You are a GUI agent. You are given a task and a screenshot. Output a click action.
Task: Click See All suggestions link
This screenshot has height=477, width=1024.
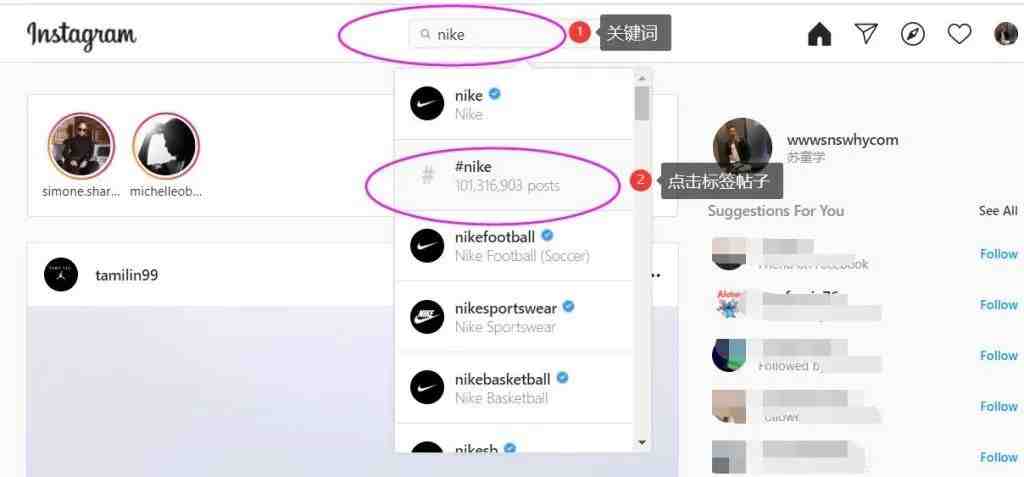coord(998,210)
